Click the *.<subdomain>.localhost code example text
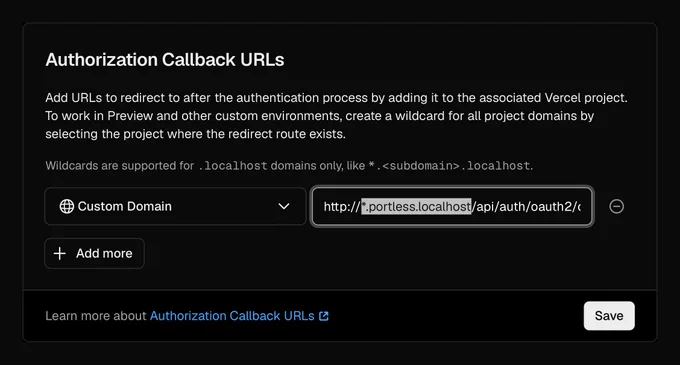680x365 pixels. (449, 166)
